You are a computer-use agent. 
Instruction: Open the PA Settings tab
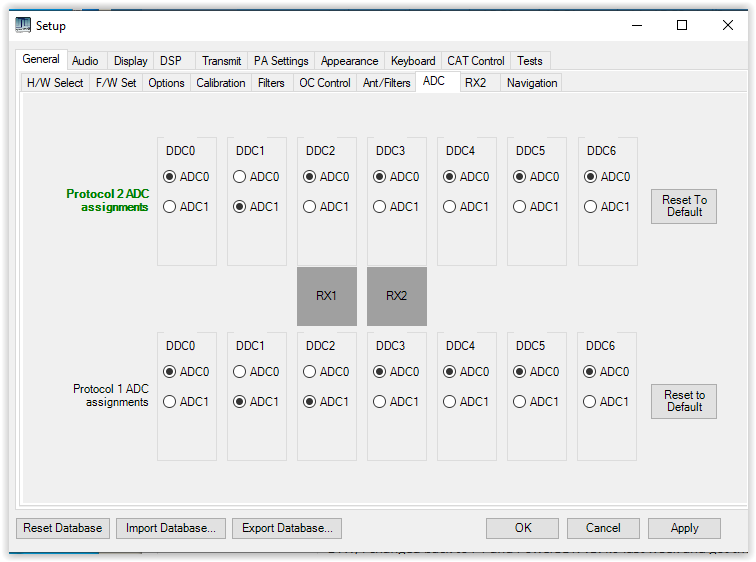[x=281, y=61]
